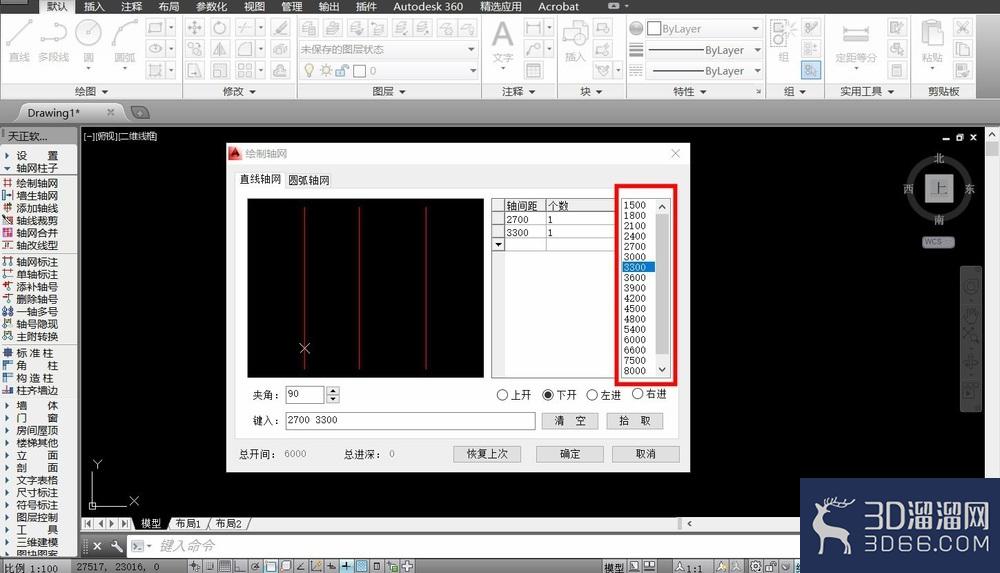This screenshot has width=1000, height=573.
Task: Click the 插入 block insert icon
Action: click(575, 41)
